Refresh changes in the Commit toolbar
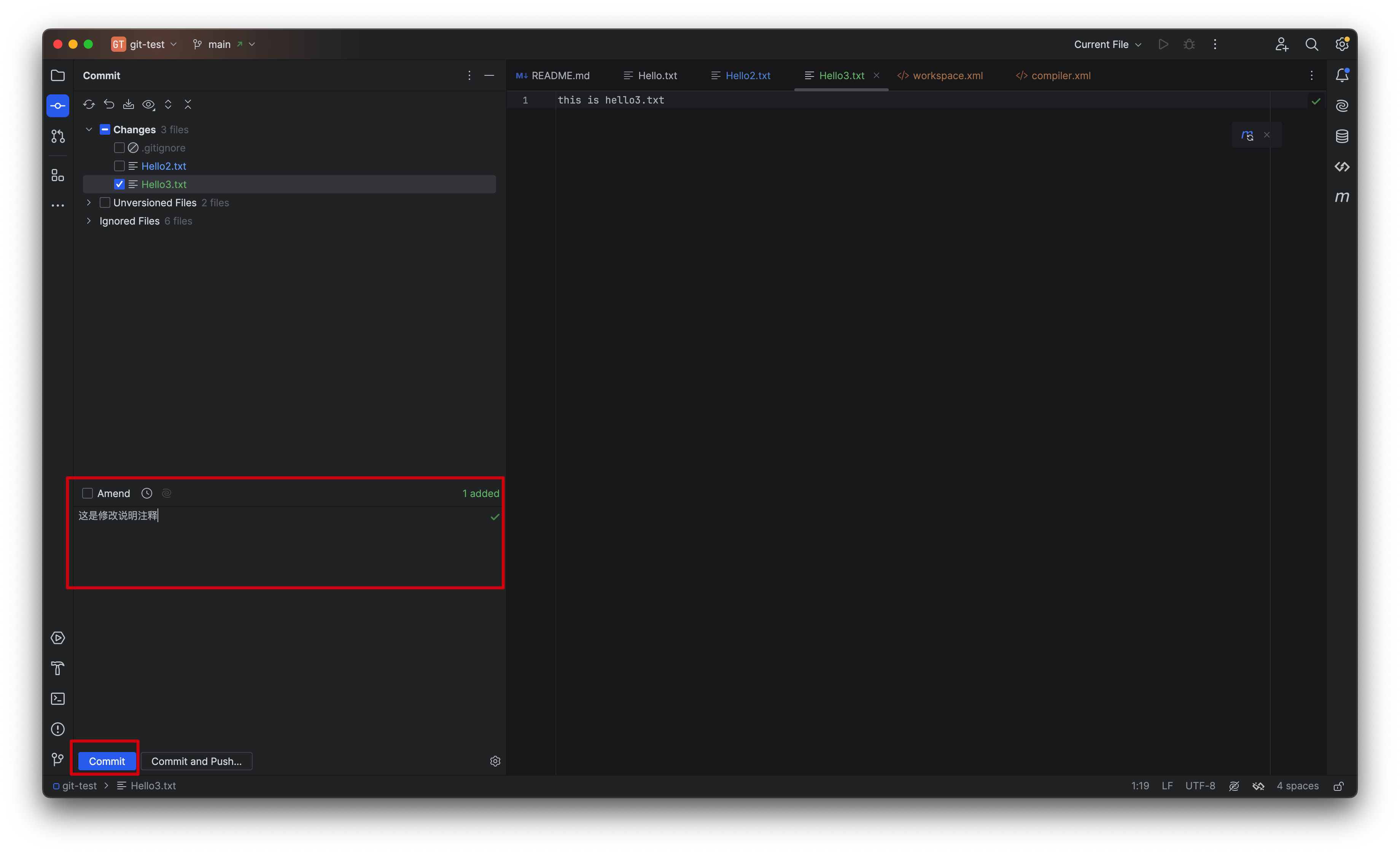The height and width of the screenshot is (854, 1400). [89, 104]
